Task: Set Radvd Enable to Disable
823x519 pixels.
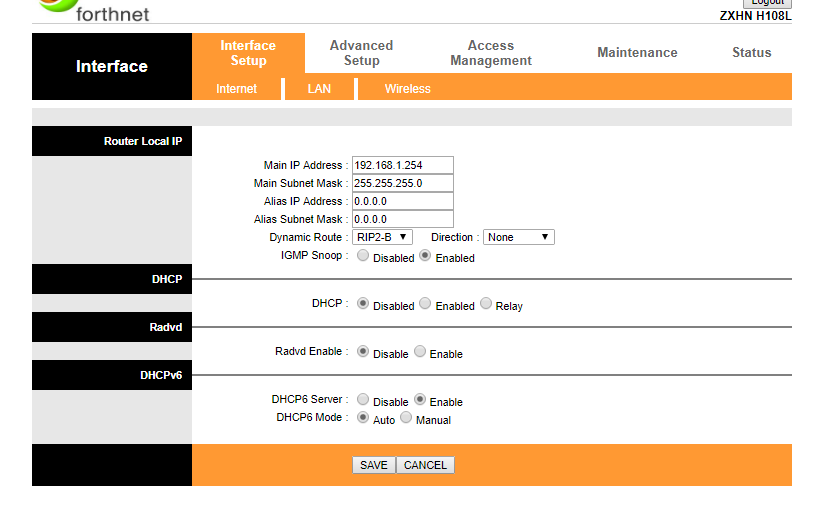Action: click(x=363, y=351)
